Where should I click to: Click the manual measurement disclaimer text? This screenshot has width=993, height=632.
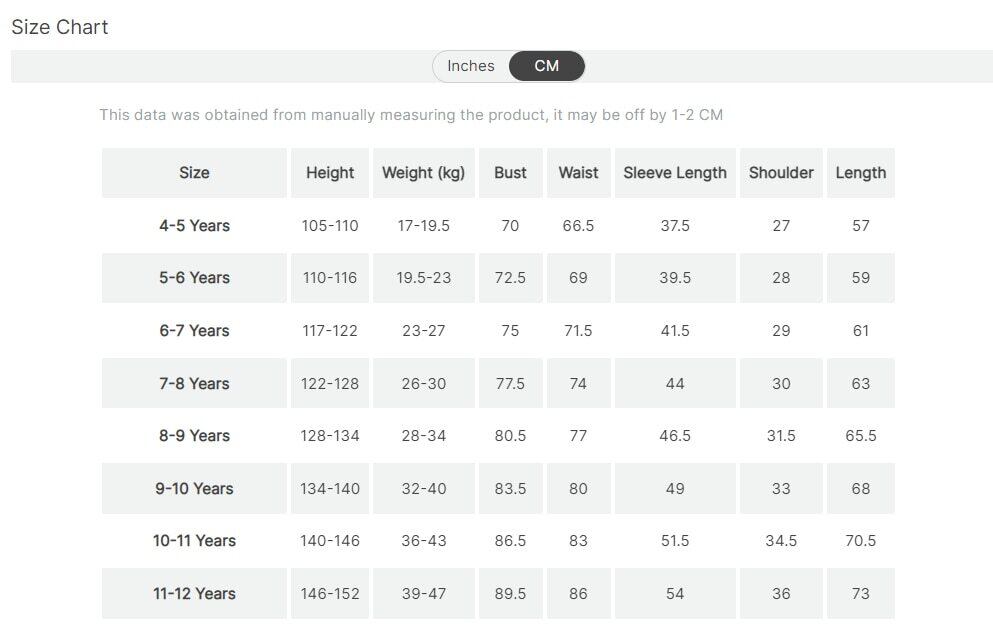410,115
